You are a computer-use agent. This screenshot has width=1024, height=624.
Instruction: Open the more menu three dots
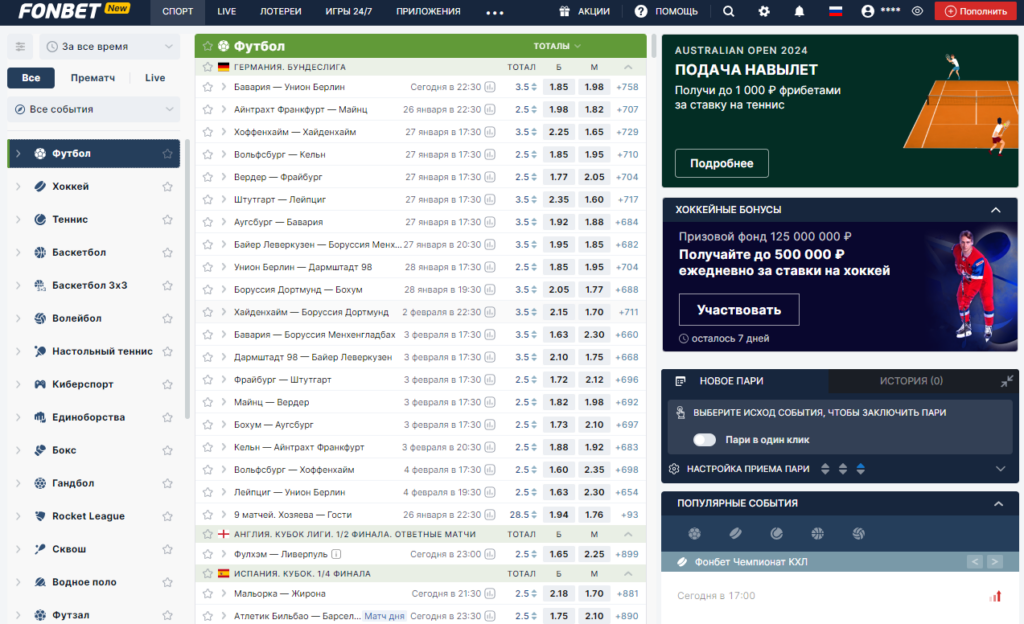pyautogui.click(x=494, y=12)
